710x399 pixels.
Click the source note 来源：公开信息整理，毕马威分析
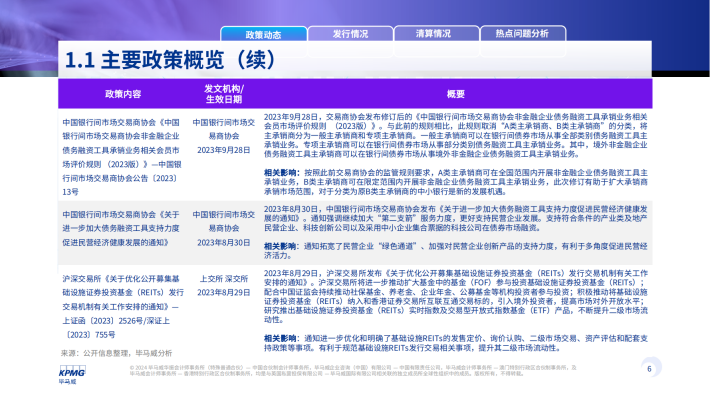(116, 353)
